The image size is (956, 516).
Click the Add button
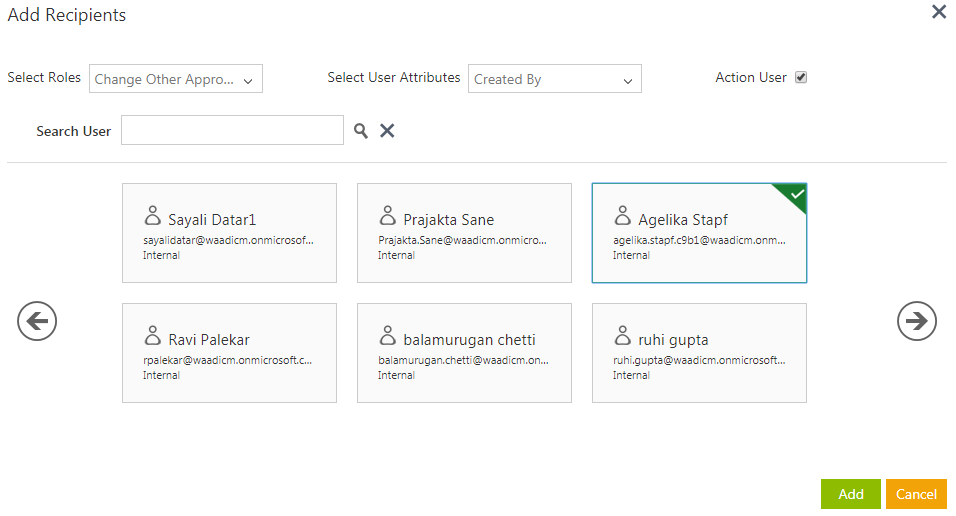851,494
